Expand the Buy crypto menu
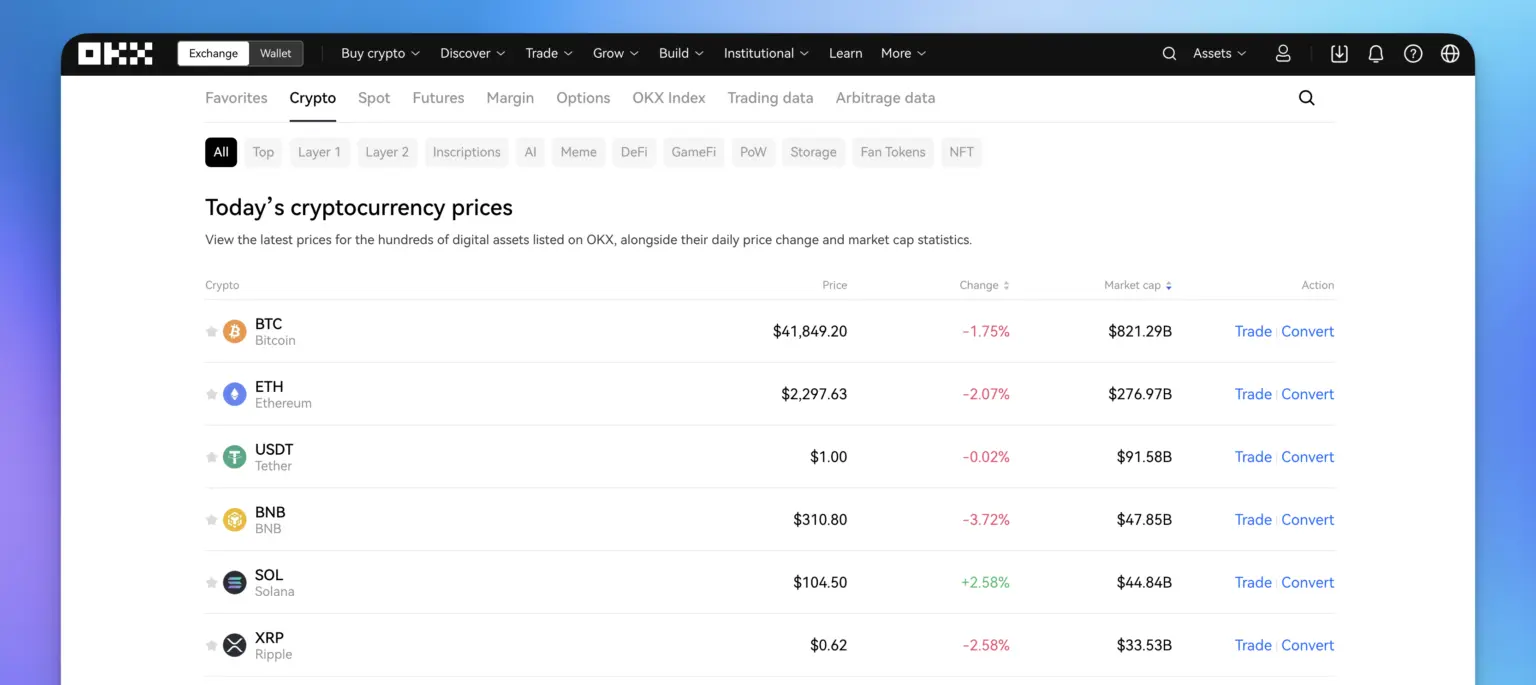 point(380,53)
